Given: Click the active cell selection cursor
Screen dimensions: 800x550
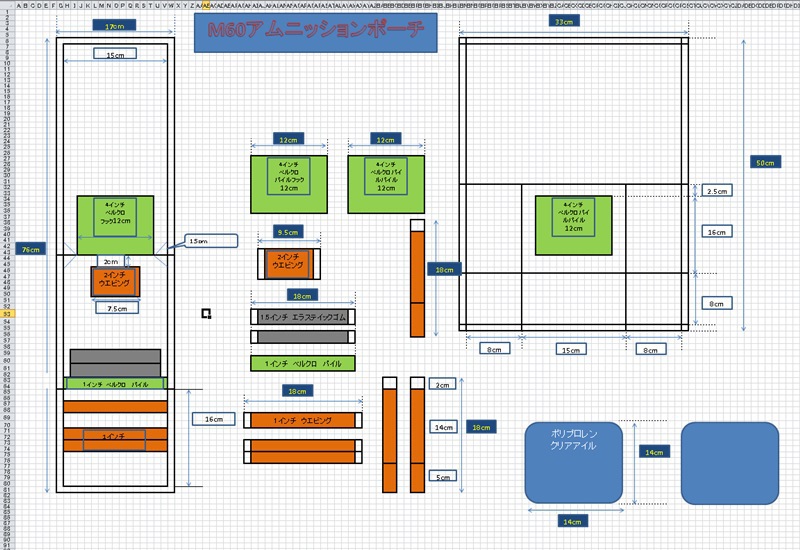Looking at the screenshot, I should click(x=206, y=313).
